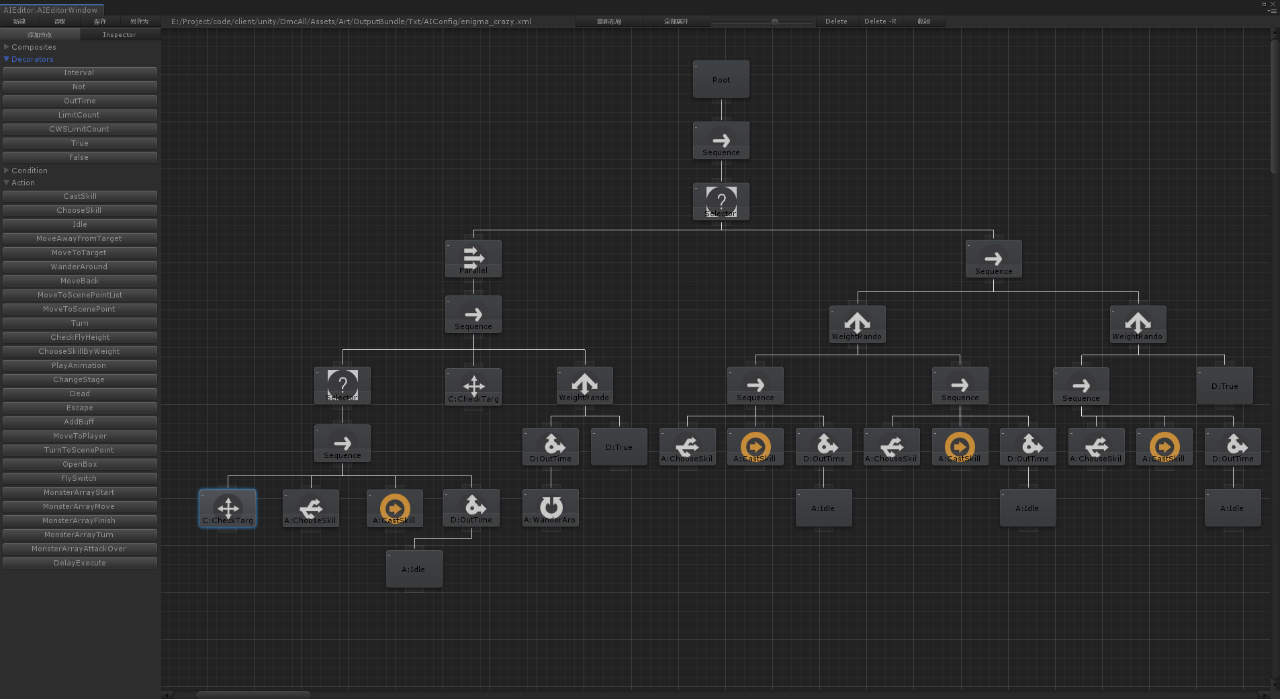Screen dimensions: 1280x699
Task: Click the CastSkill action button in the palette
Action: [x=79, y=196]
